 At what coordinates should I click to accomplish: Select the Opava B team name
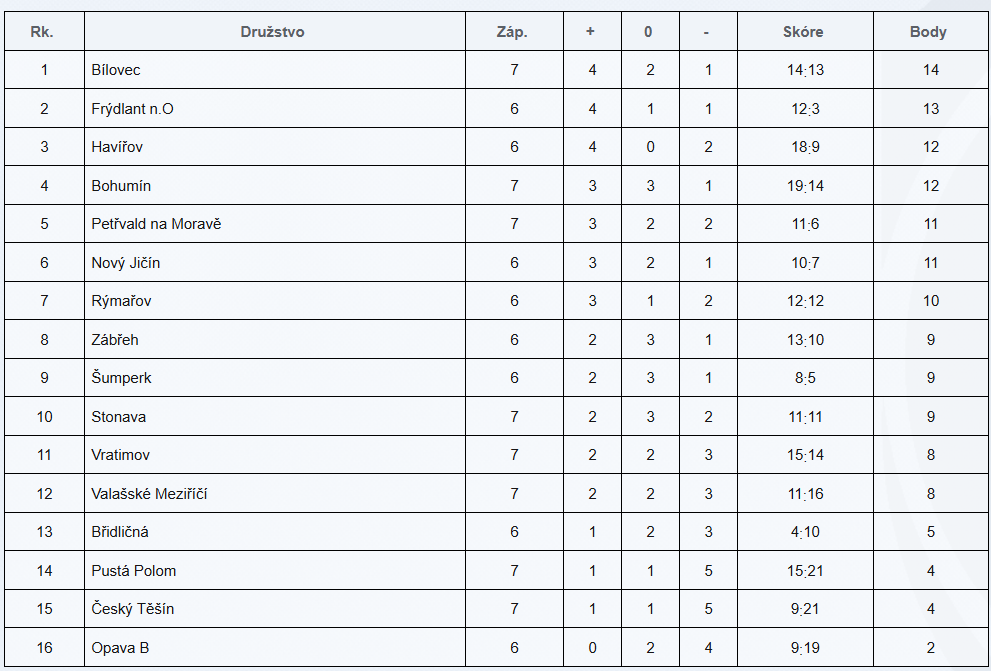click(x=120, y=648)
